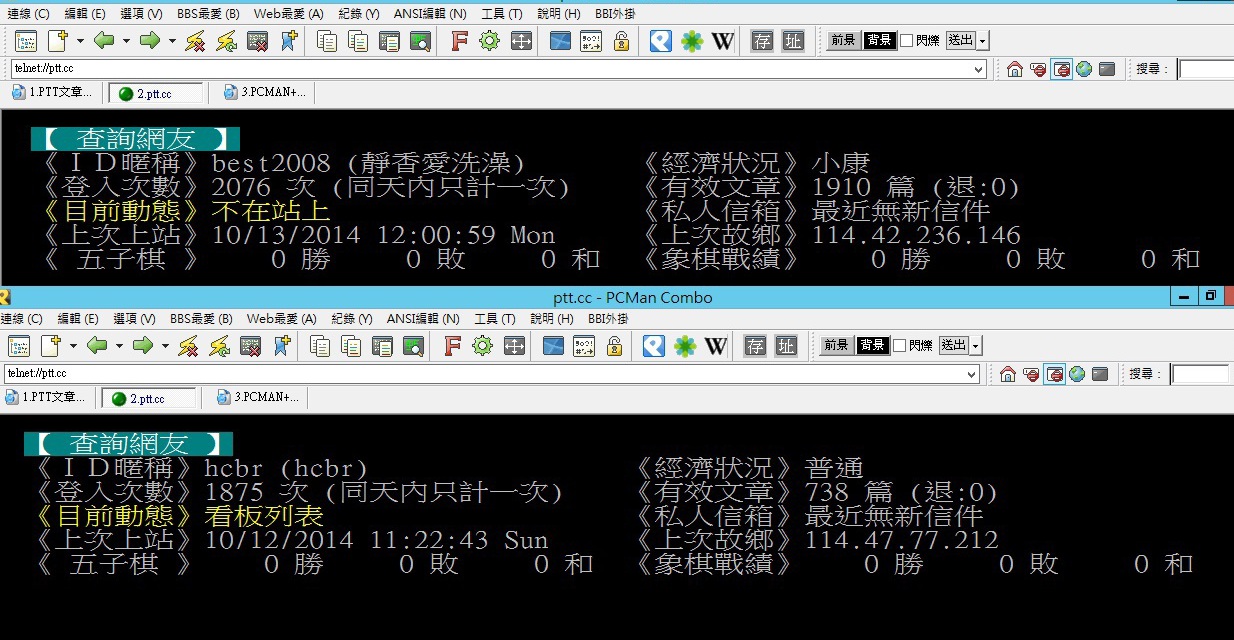This screenshot has height=640, width=1234.
Task: Click the green gear settings icon in the upper toolbar
Action: click(489, 41)
